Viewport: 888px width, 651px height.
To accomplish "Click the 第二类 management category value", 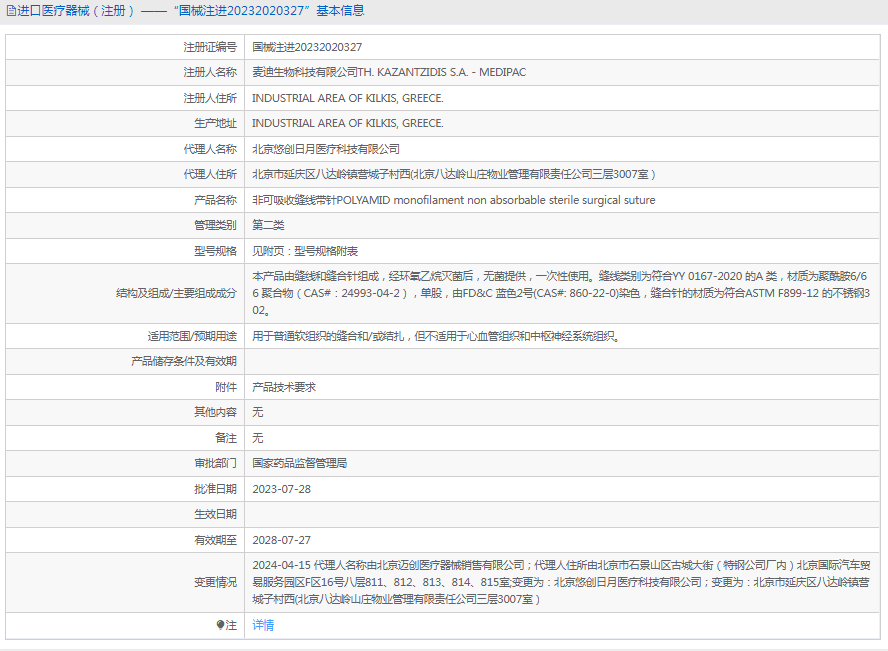I will point(268,225).
